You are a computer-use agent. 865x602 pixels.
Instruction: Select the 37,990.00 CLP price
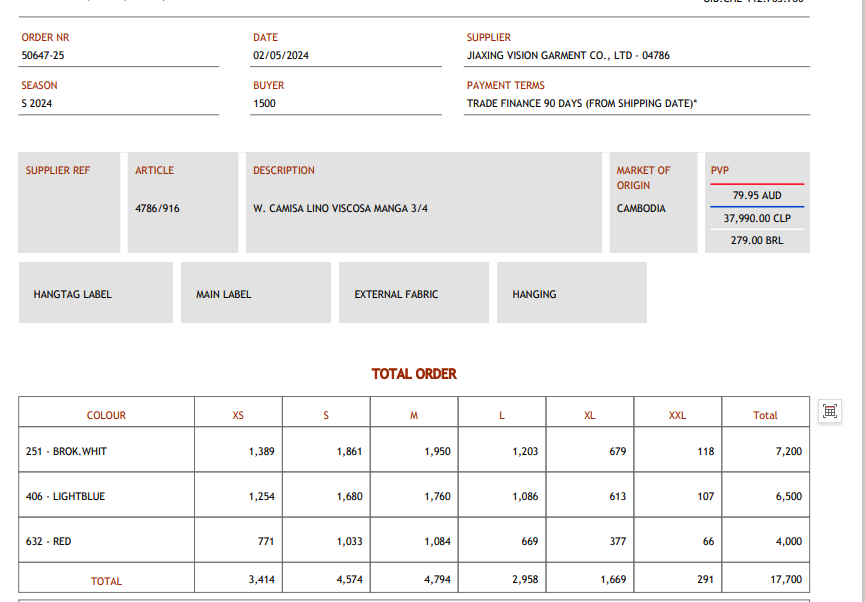(757, 218)
